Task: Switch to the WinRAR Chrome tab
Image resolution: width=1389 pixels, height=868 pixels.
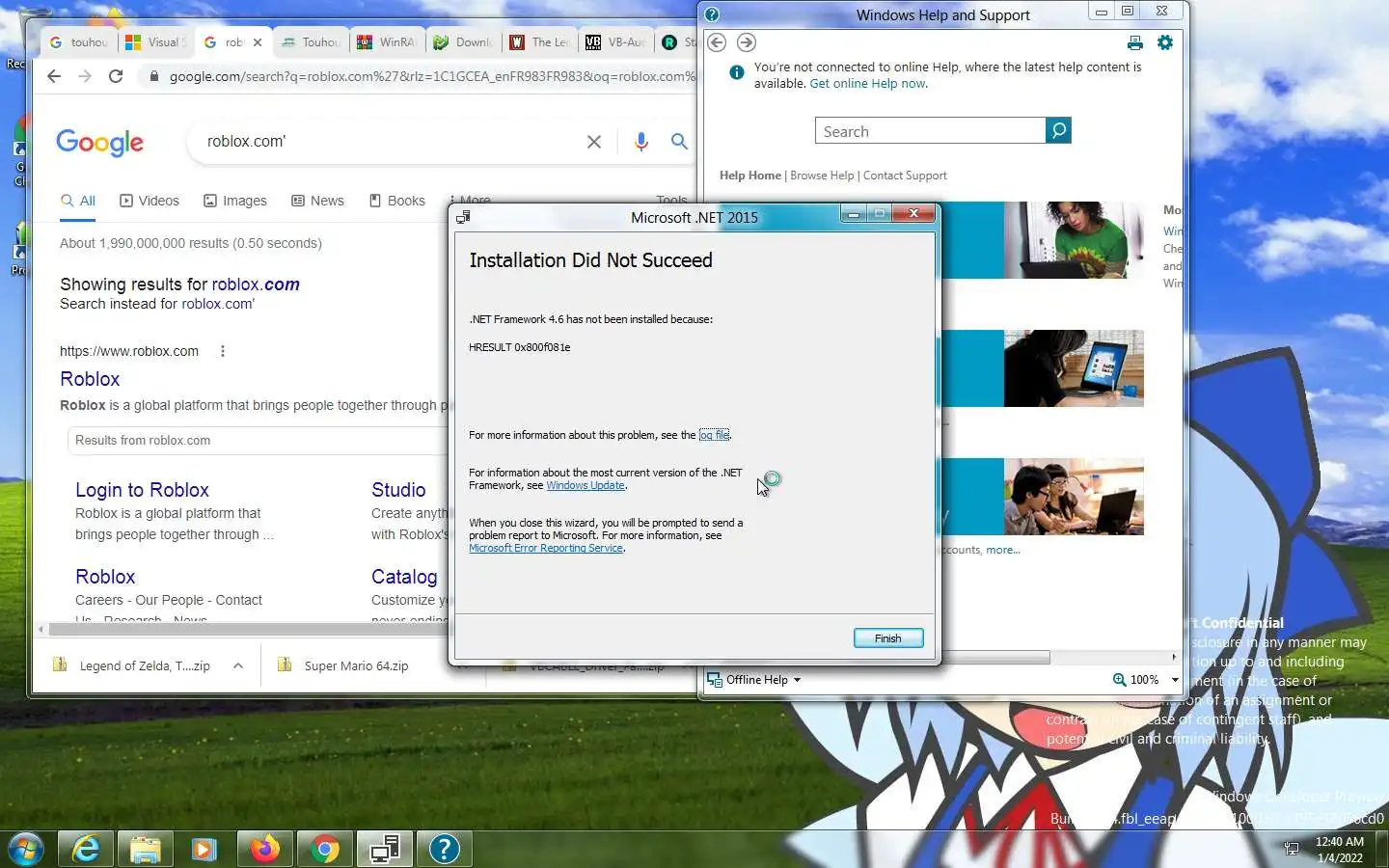Action: 387,42
